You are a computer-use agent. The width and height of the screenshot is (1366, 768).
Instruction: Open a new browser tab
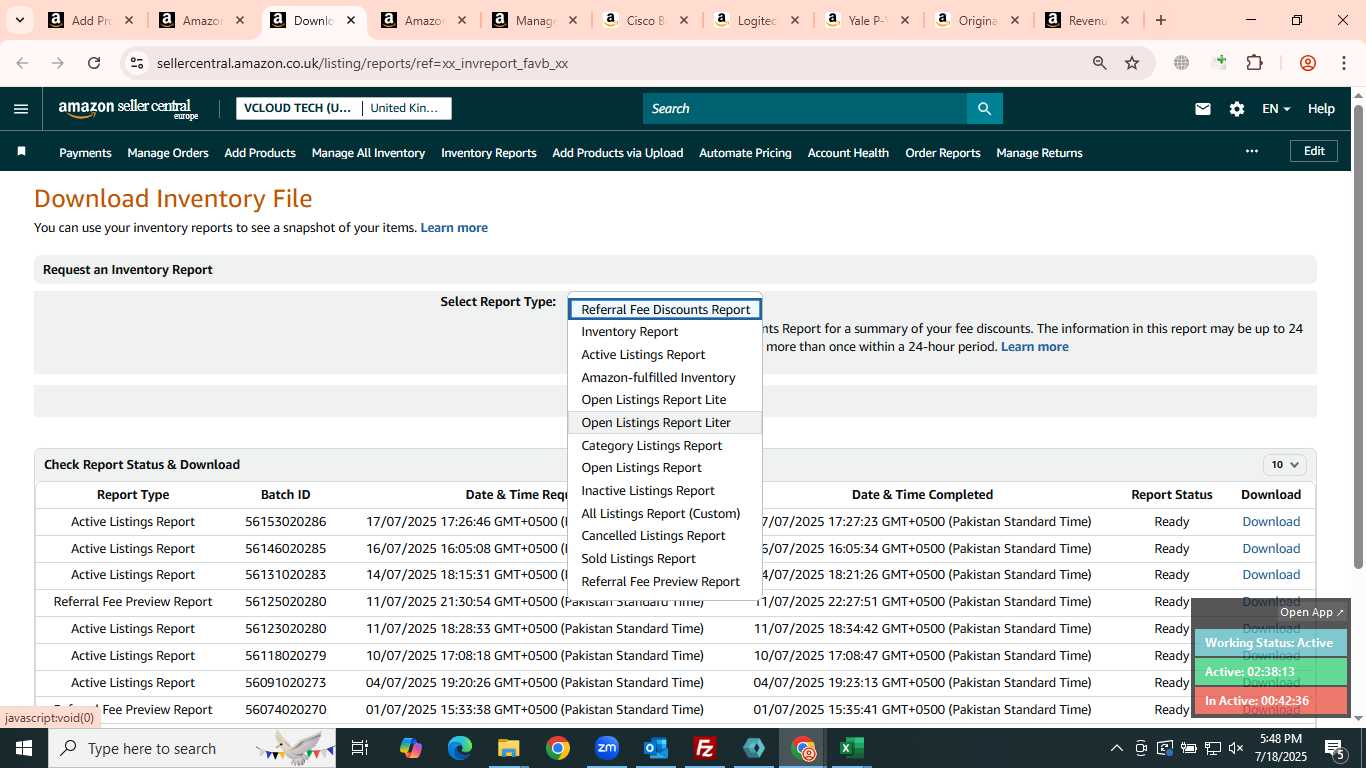(1160, 20)
